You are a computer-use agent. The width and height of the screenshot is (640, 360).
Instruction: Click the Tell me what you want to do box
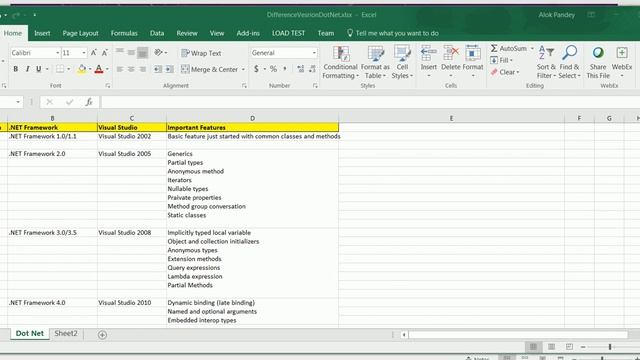(393, 33)
